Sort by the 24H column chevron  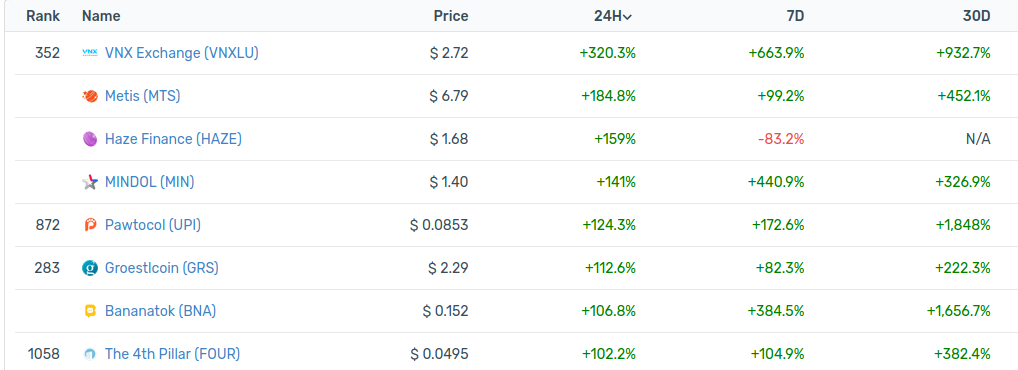tap(627, 17)
